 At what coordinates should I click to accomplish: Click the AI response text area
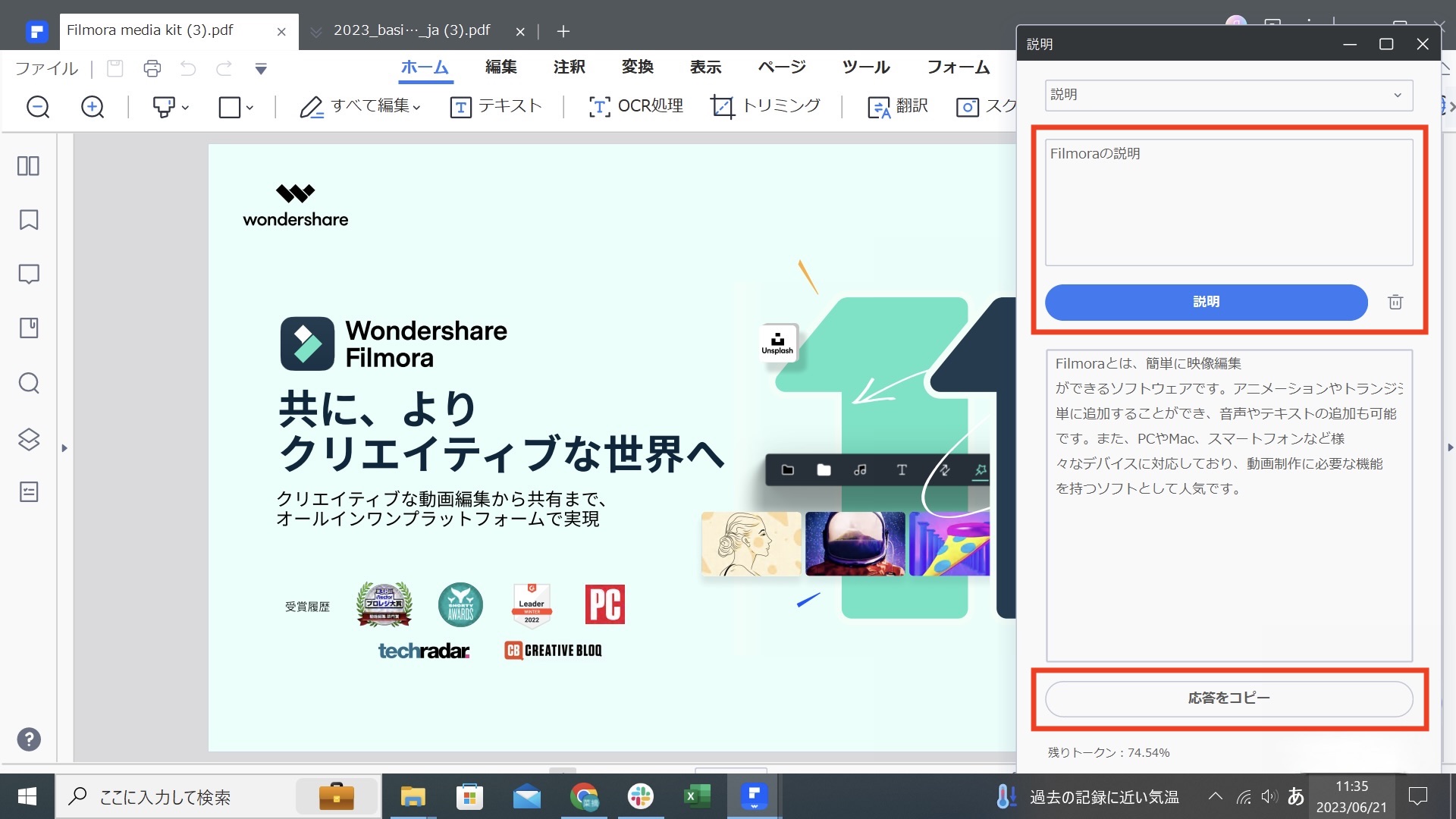[1228, 505]
